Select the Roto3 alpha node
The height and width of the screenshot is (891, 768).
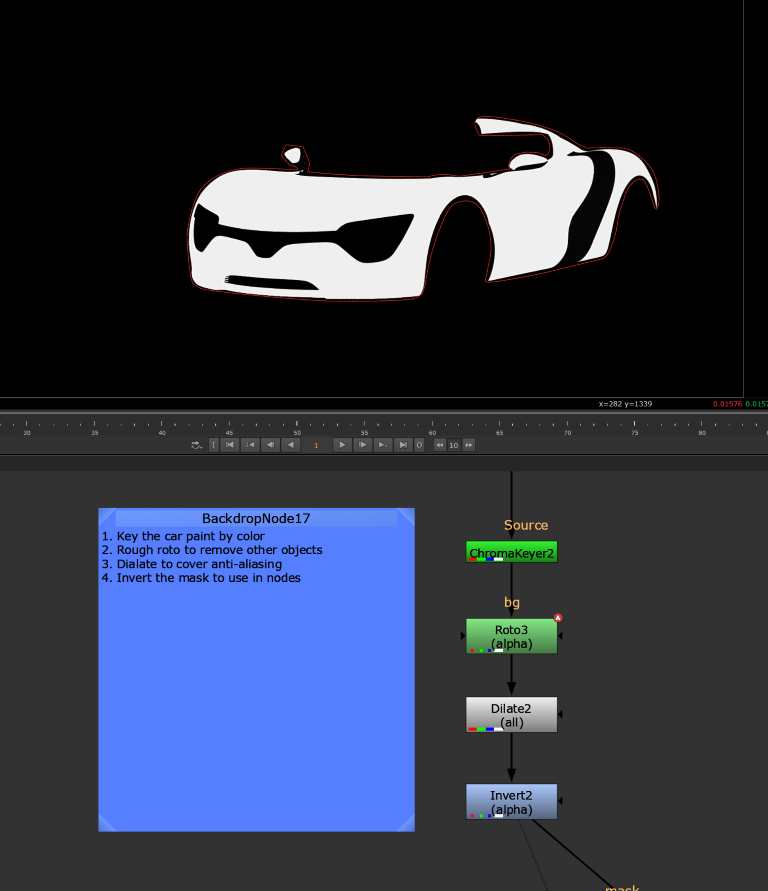(511, 636)
